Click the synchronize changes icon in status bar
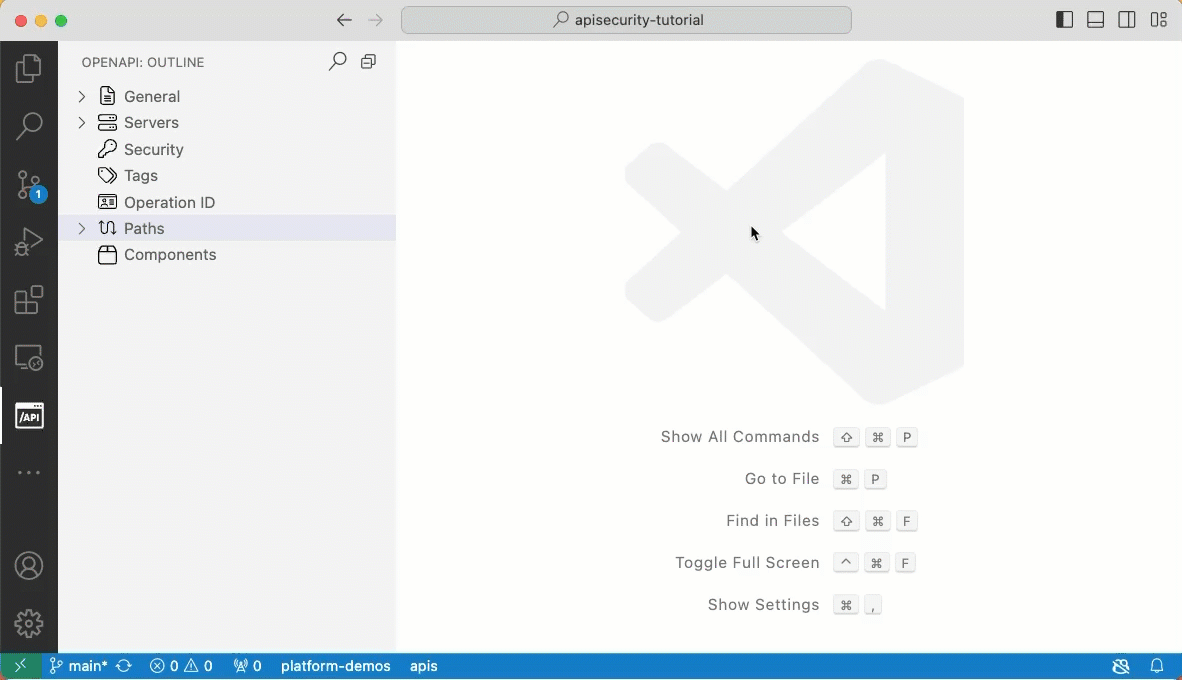 coord(124,666)
